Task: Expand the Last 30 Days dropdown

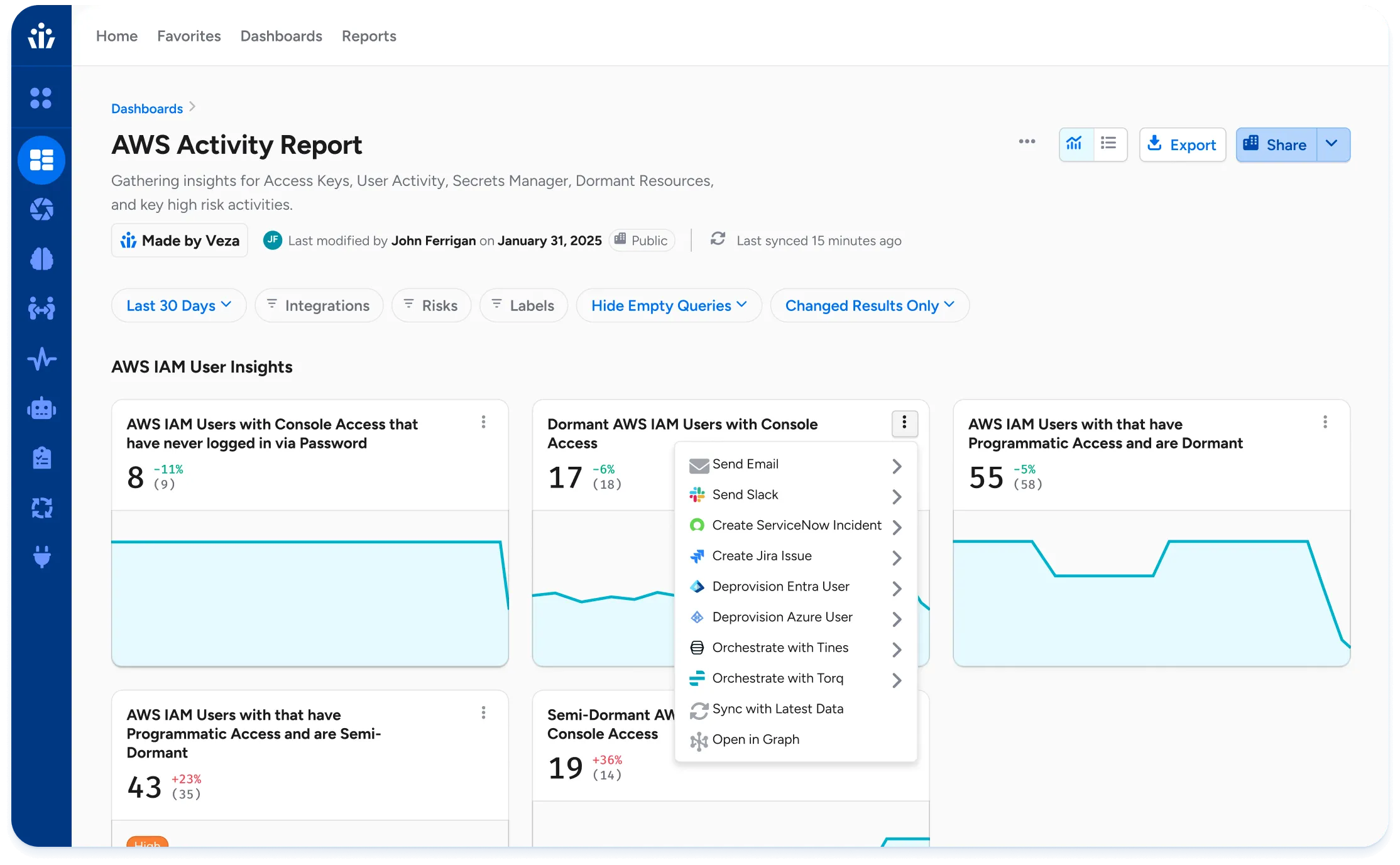Action: pos(178,305)
